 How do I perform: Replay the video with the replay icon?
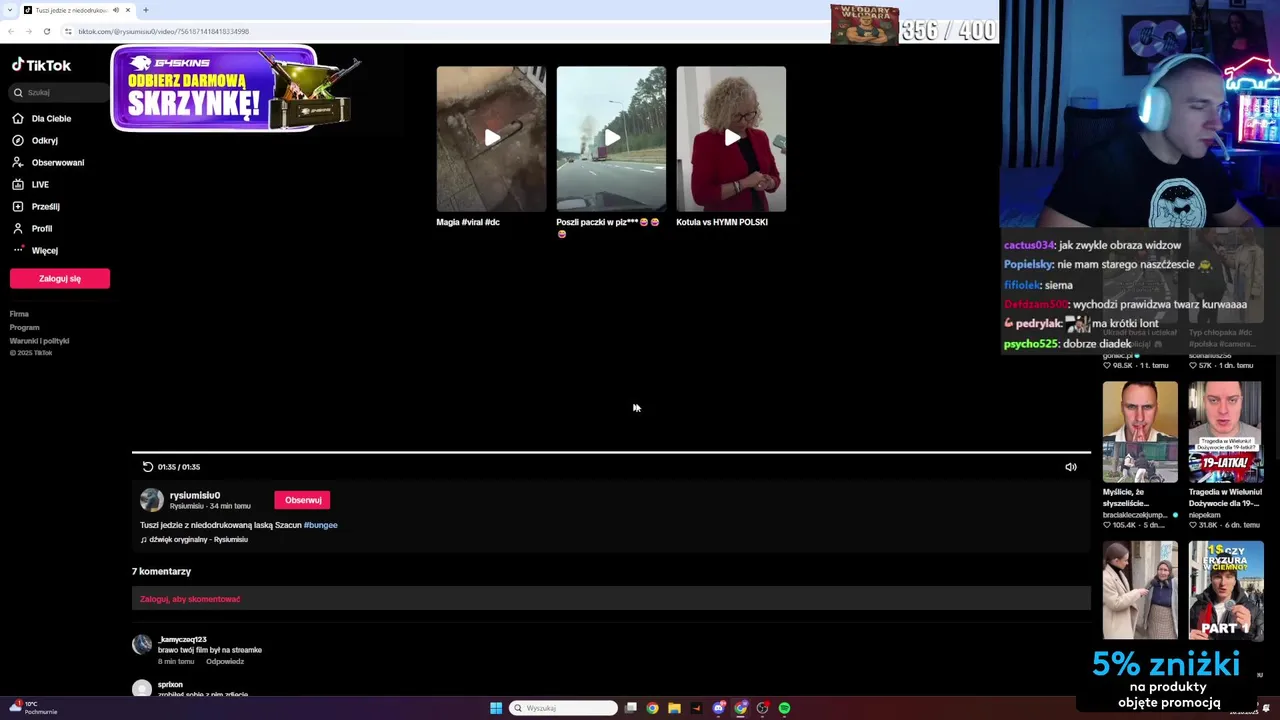147,467
